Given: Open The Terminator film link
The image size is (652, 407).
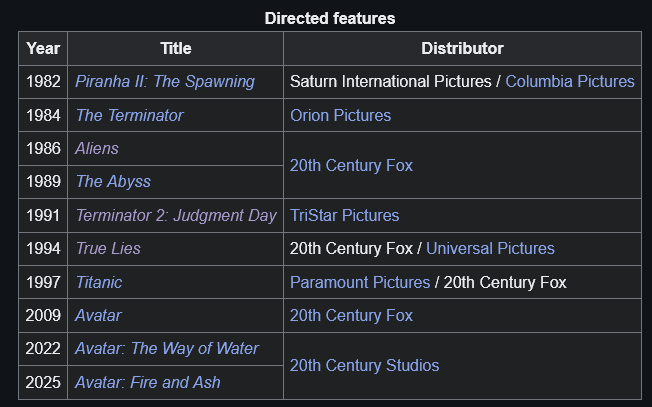Looking at the screenshot, I should point(129,115).
